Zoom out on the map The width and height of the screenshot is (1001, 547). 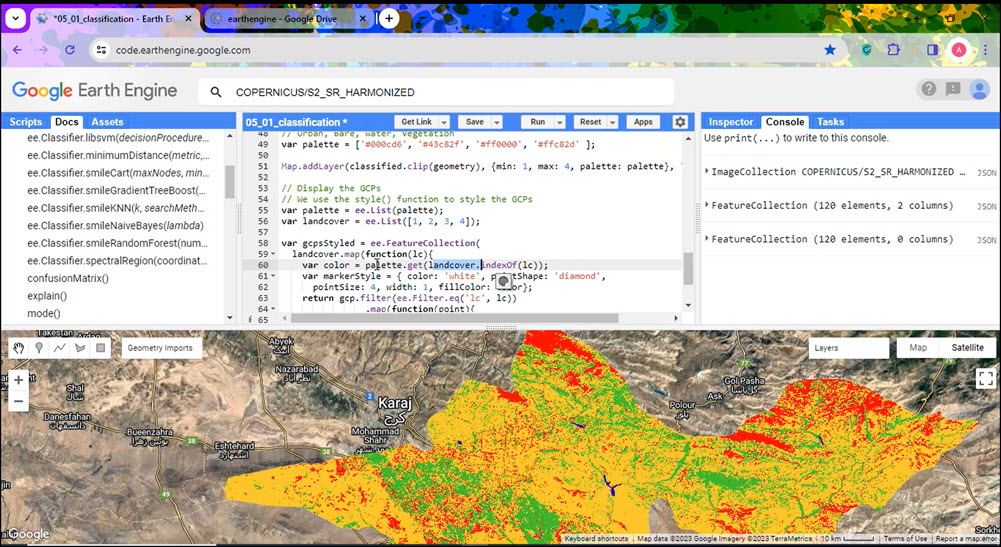(19, 401)
